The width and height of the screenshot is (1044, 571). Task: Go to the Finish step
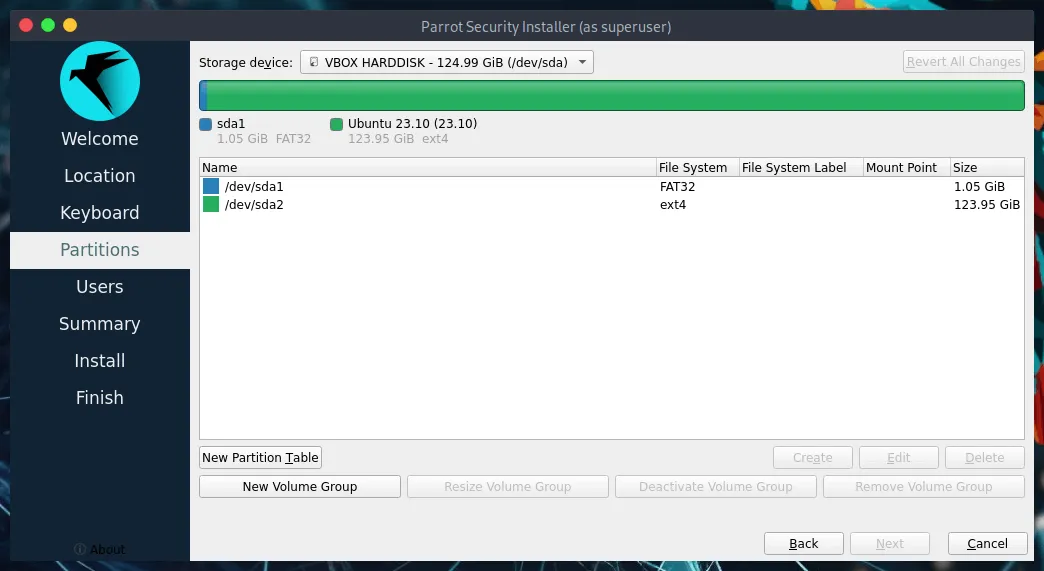click(100, 397)
